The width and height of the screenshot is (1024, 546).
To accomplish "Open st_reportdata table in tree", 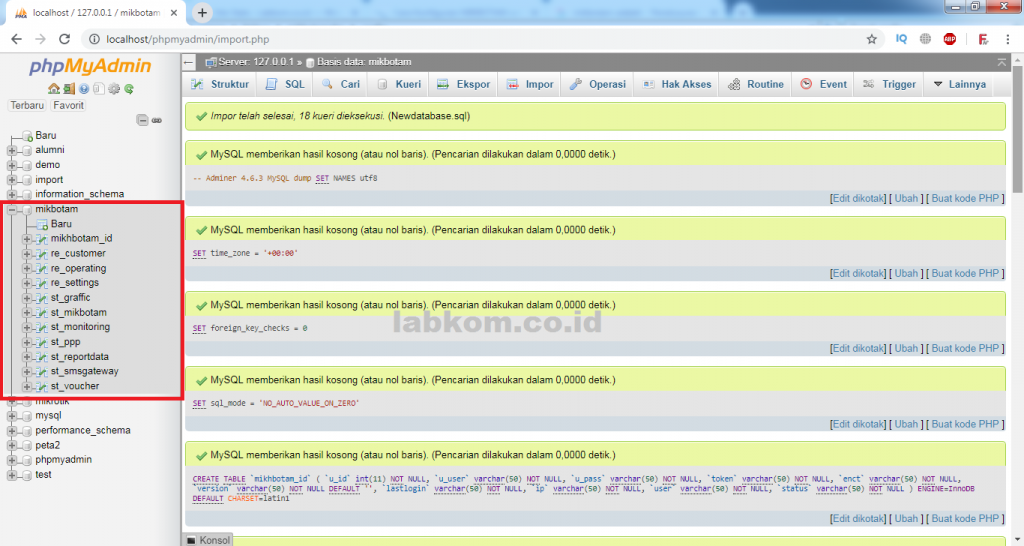I will (x=80, y=357).
